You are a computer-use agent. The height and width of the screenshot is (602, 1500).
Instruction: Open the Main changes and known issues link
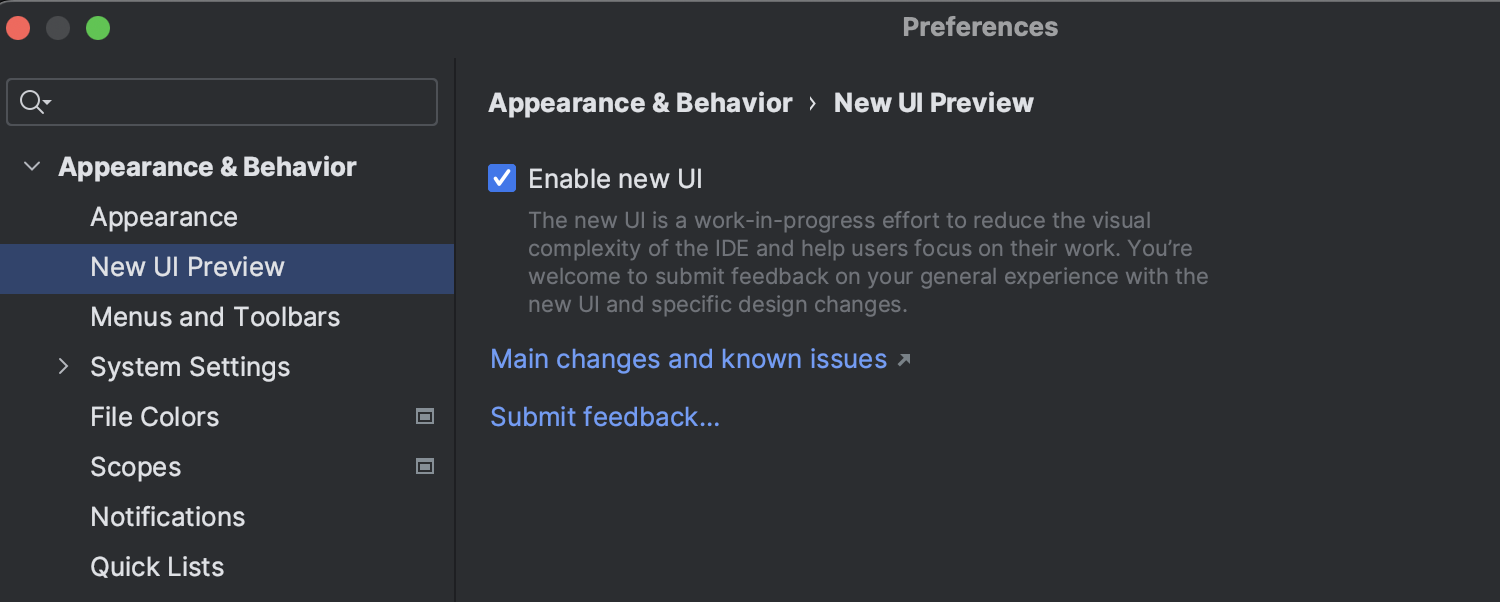(x=689, y=359)
